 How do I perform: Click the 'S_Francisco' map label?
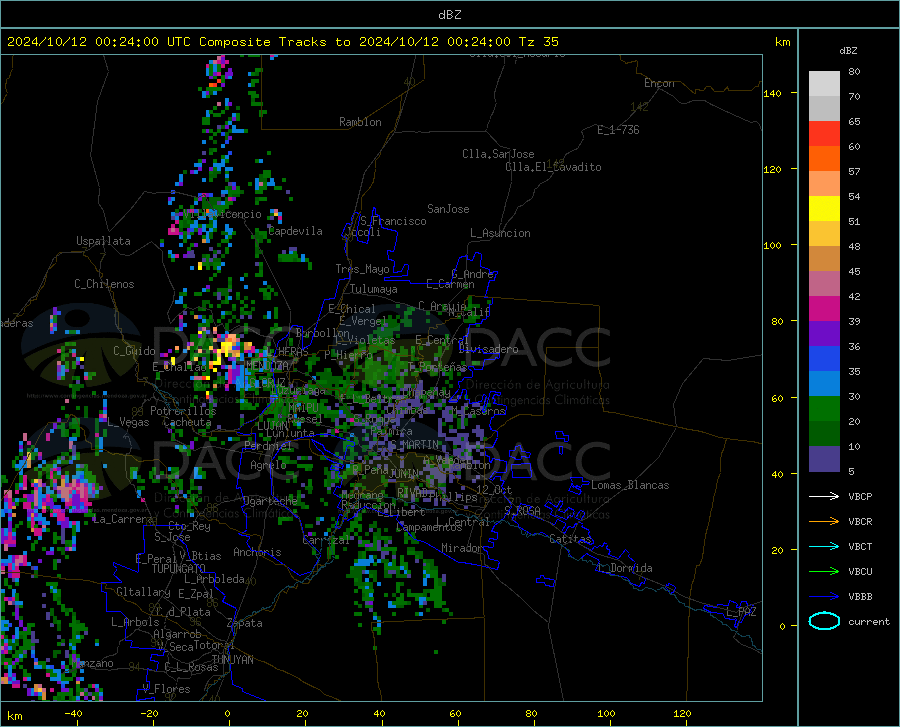coord(393,221)
